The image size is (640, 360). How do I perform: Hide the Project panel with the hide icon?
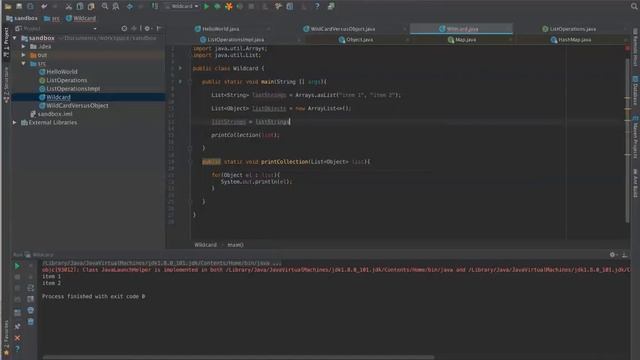coord(160,29)
